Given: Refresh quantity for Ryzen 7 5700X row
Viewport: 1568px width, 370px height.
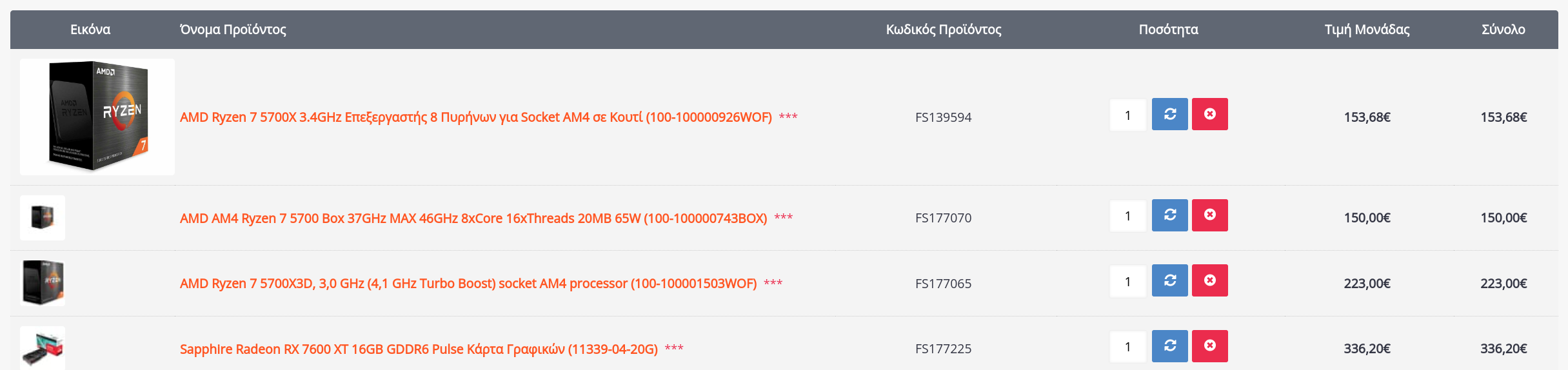Looking at the screenshot, I should coord(1169,114).
